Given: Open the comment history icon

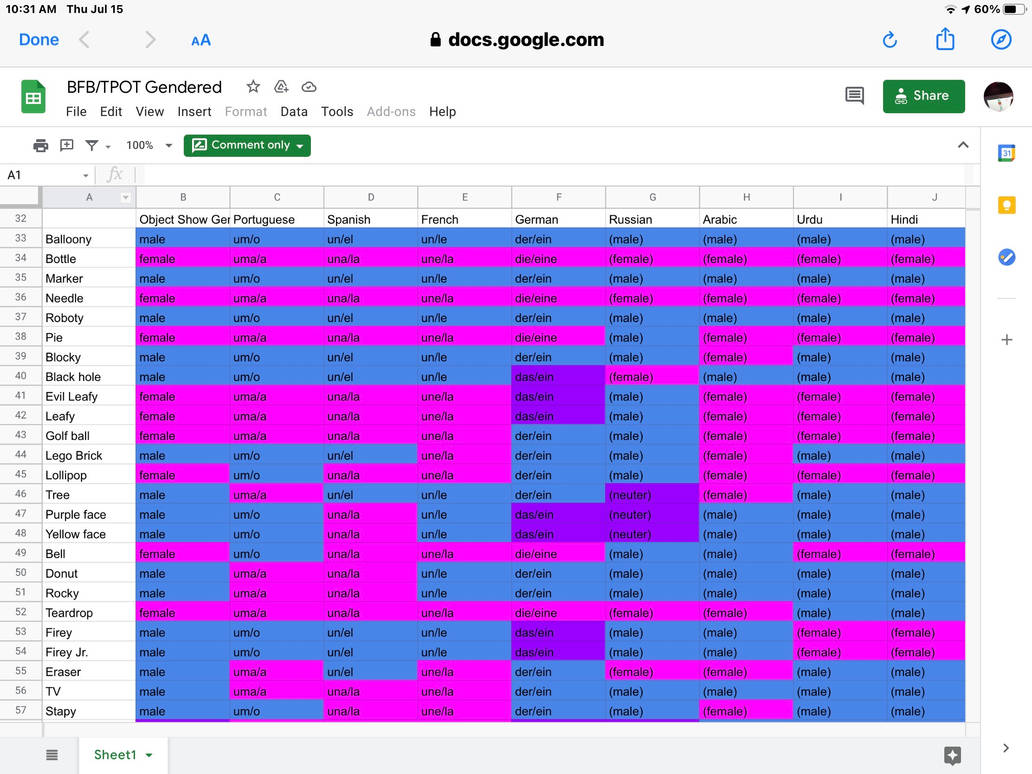Looking at the screenshot, I should click(x=854, y=96).
